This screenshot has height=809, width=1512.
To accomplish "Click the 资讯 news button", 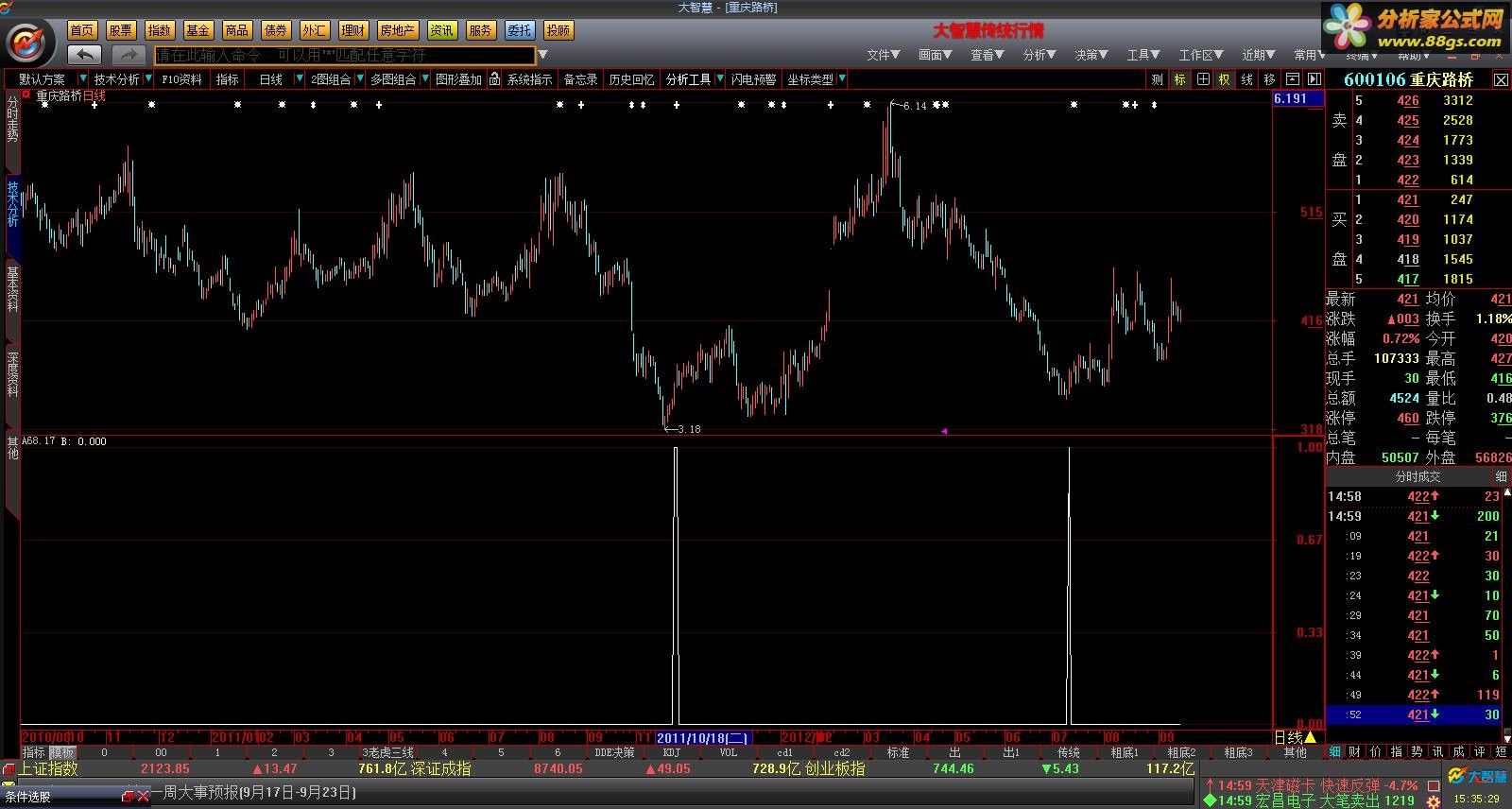I will click(x=441, y=30).
